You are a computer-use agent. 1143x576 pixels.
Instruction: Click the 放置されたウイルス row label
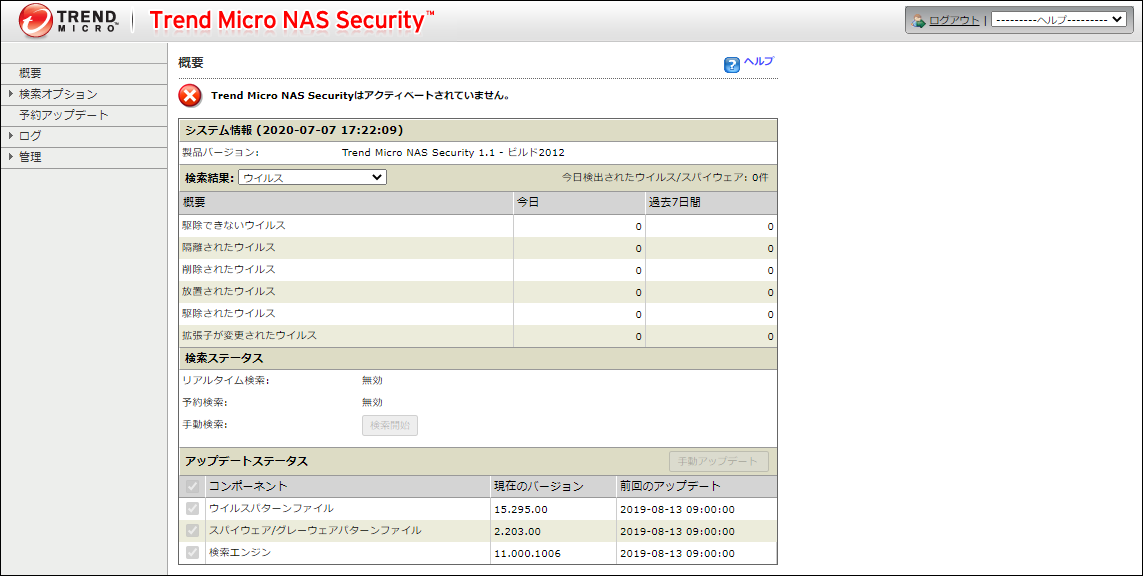pos(229,291)
